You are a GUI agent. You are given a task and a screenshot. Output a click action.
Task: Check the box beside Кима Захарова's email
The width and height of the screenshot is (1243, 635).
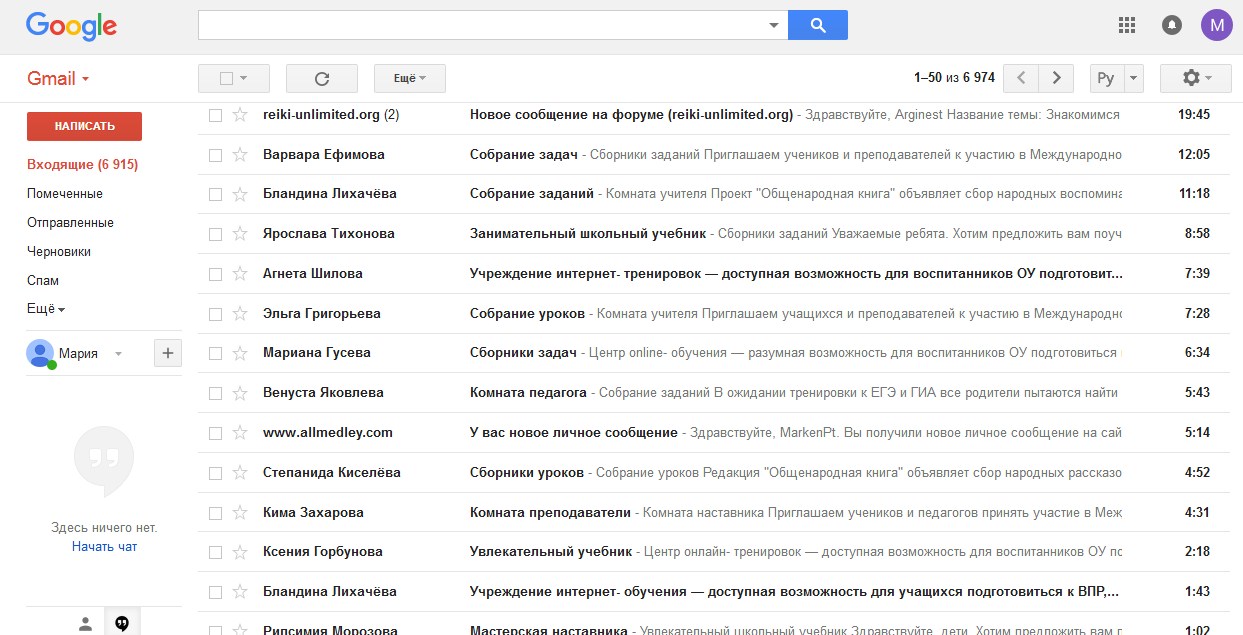click(215, 513)
